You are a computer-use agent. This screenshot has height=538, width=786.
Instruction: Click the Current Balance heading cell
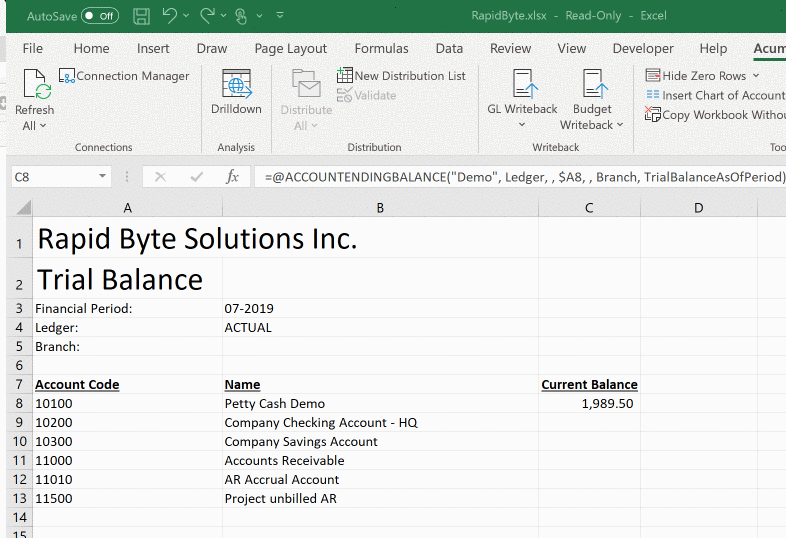pyautogui.click(x=590, y=384)
